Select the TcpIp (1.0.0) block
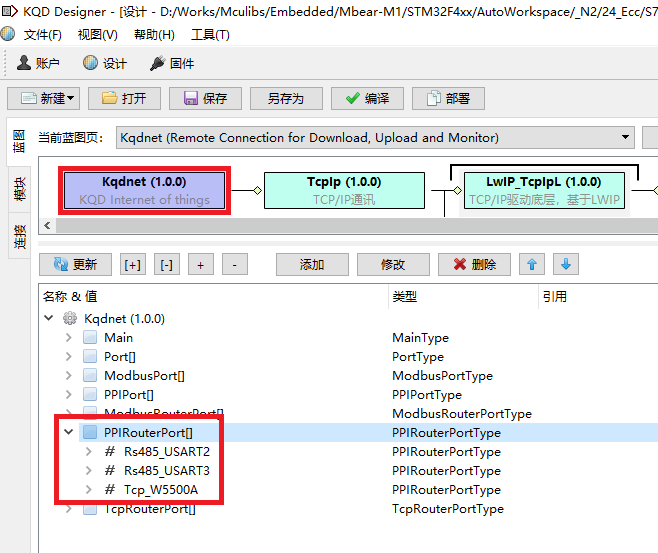Screen dimensions: 658x553 click(343, 190)
